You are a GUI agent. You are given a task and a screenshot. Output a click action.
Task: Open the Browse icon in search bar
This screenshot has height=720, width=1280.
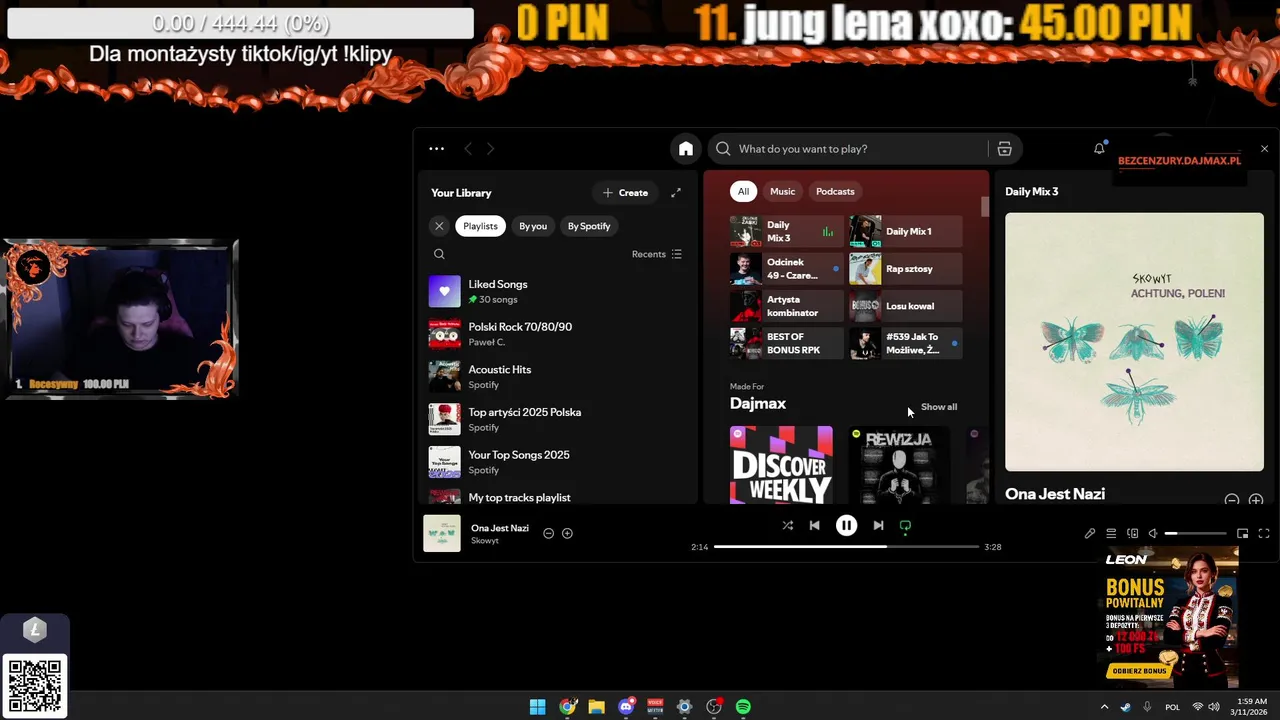coord(1004,149)
